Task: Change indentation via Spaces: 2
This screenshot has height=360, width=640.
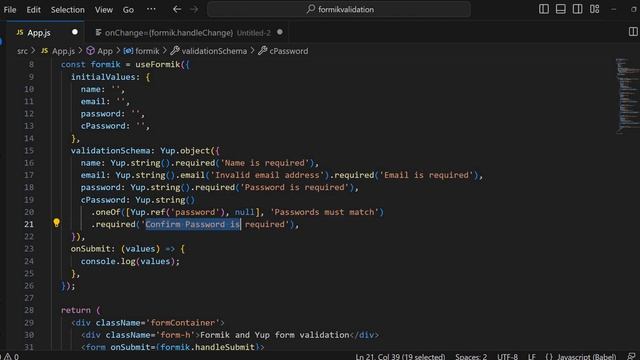Action: (471, 356)
